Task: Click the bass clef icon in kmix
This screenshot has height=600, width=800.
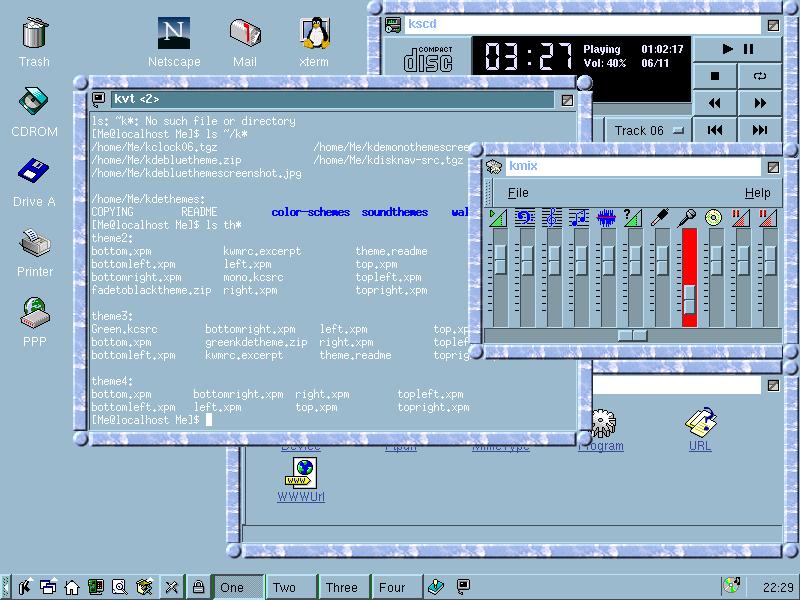Action: point(524,217)
